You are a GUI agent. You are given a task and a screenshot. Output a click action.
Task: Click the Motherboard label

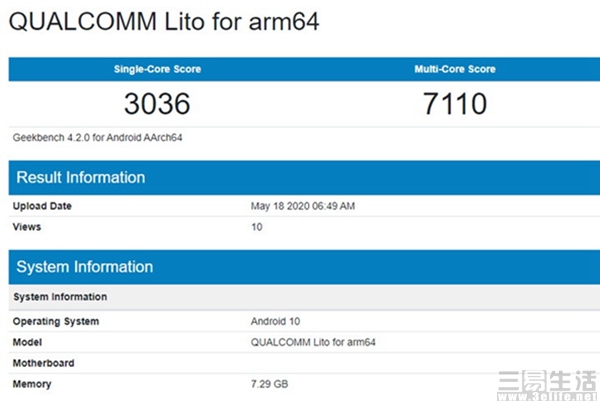point(43,363)
